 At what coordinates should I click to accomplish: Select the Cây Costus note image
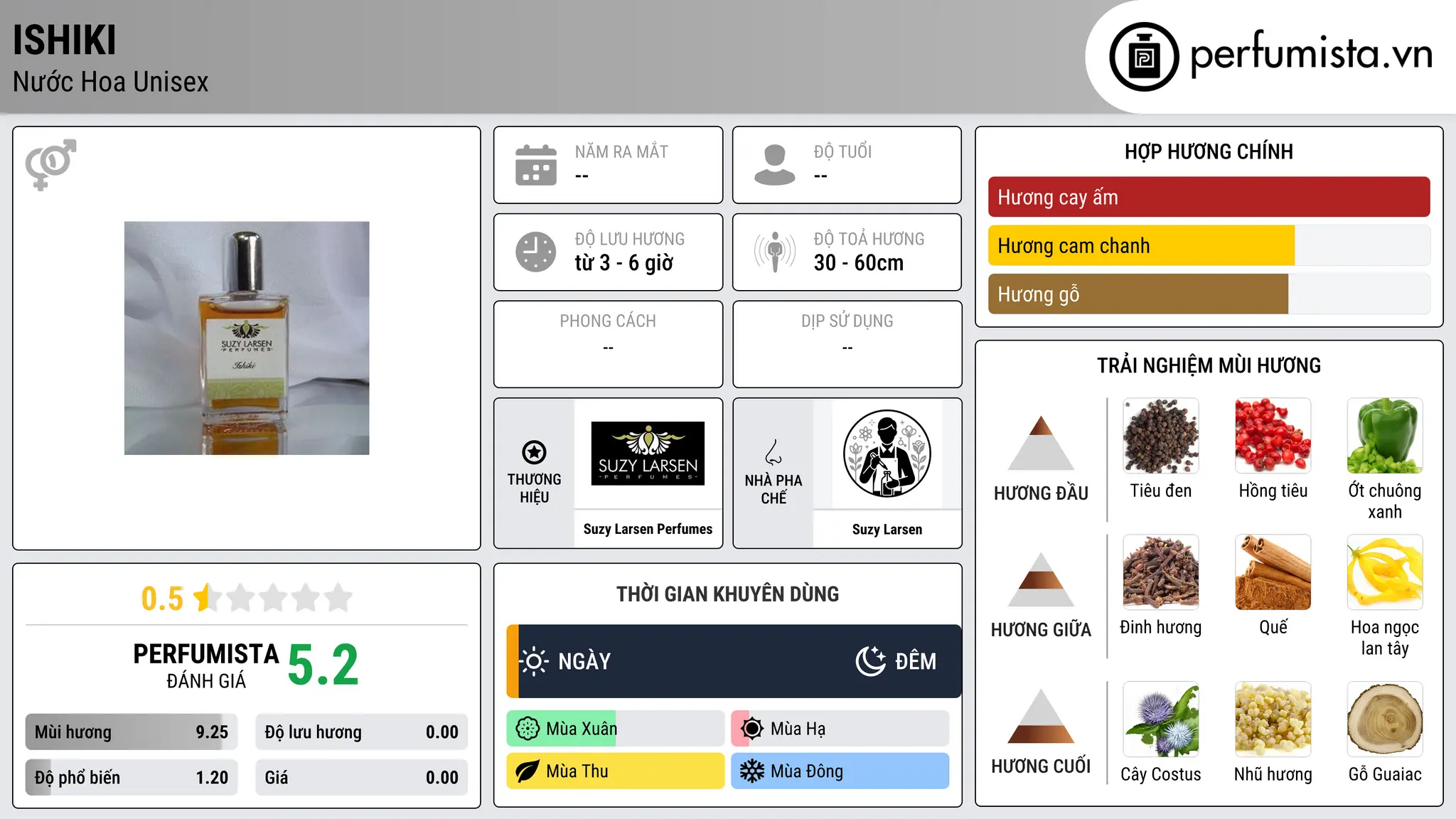1161,719
